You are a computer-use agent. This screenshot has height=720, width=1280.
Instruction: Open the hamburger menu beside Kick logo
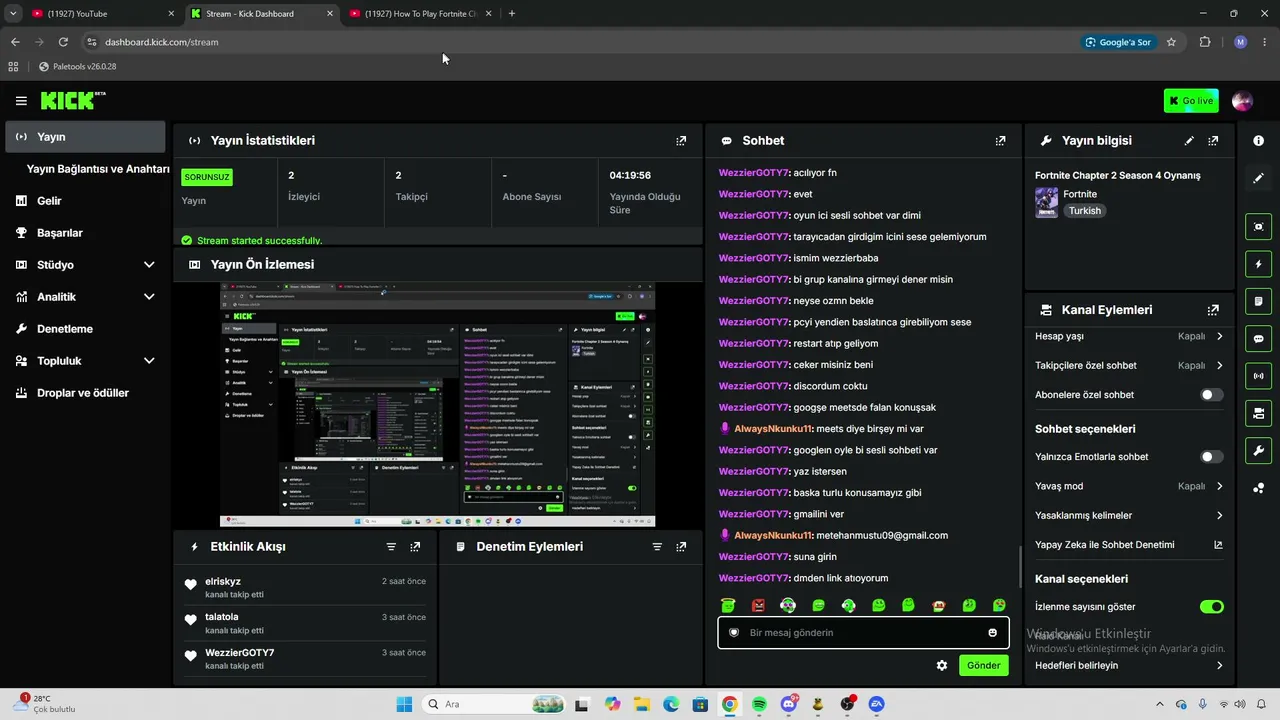21,101
